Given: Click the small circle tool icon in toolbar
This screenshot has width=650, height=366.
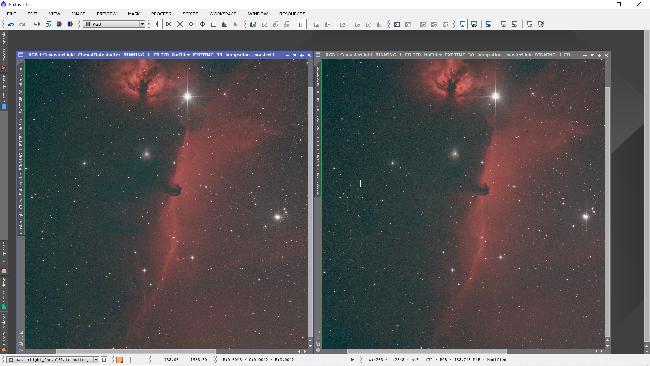Looking at the screenshot, I should [x=191, y=24].
